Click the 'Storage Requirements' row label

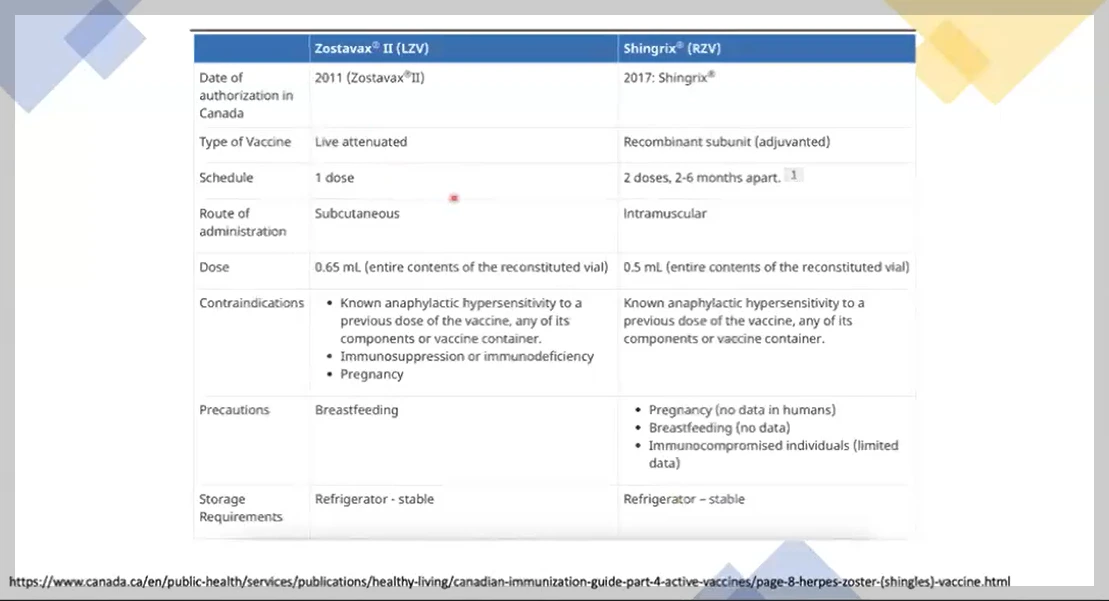pos(240,508)
